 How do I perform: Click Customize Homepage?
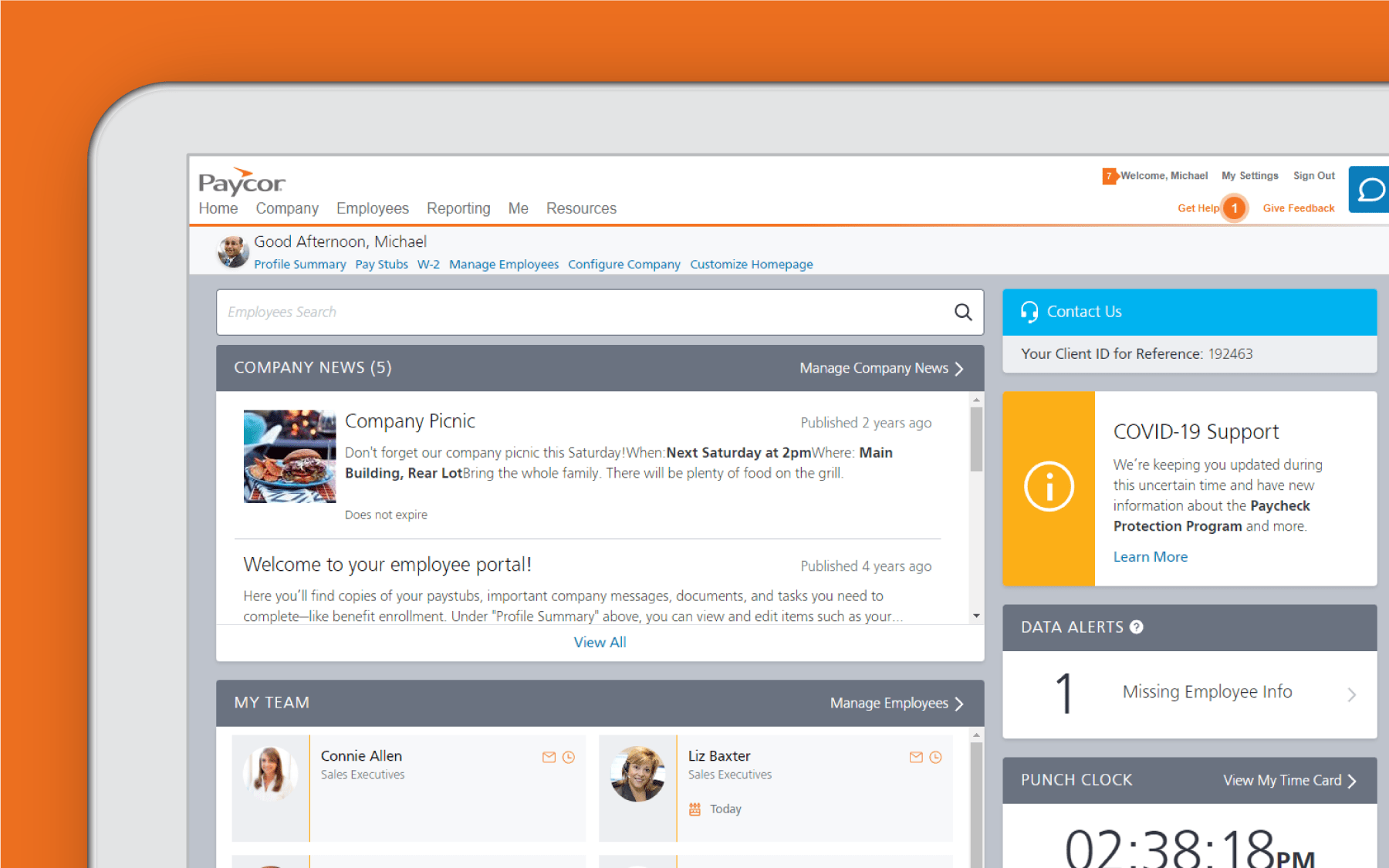pos(752,264)
